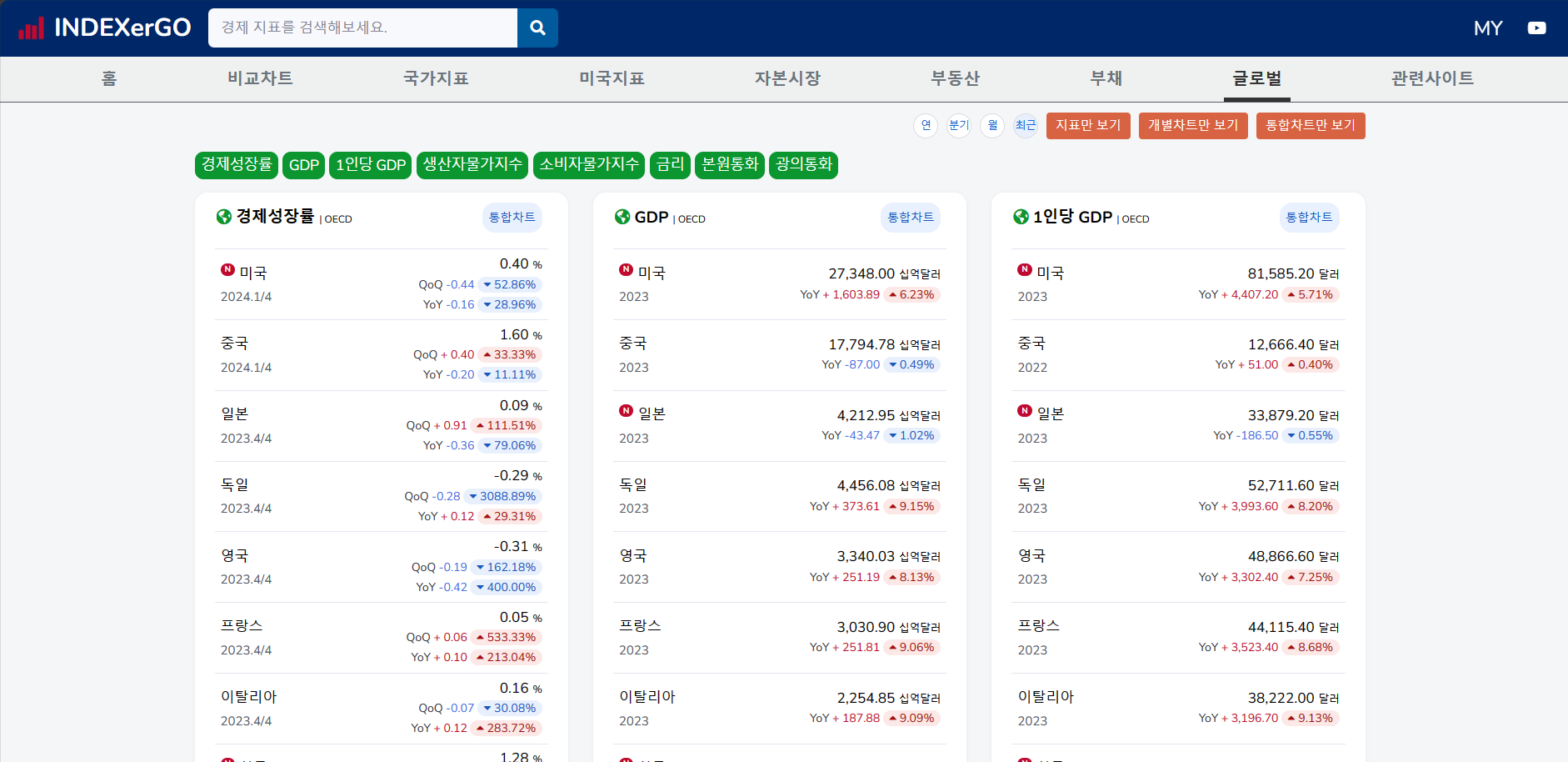Click the N badge beside 일본 in 1인당 GDP
The width and height of the screenshot is (1568, 762).
pyautogui.click(x=1025, y=410)
